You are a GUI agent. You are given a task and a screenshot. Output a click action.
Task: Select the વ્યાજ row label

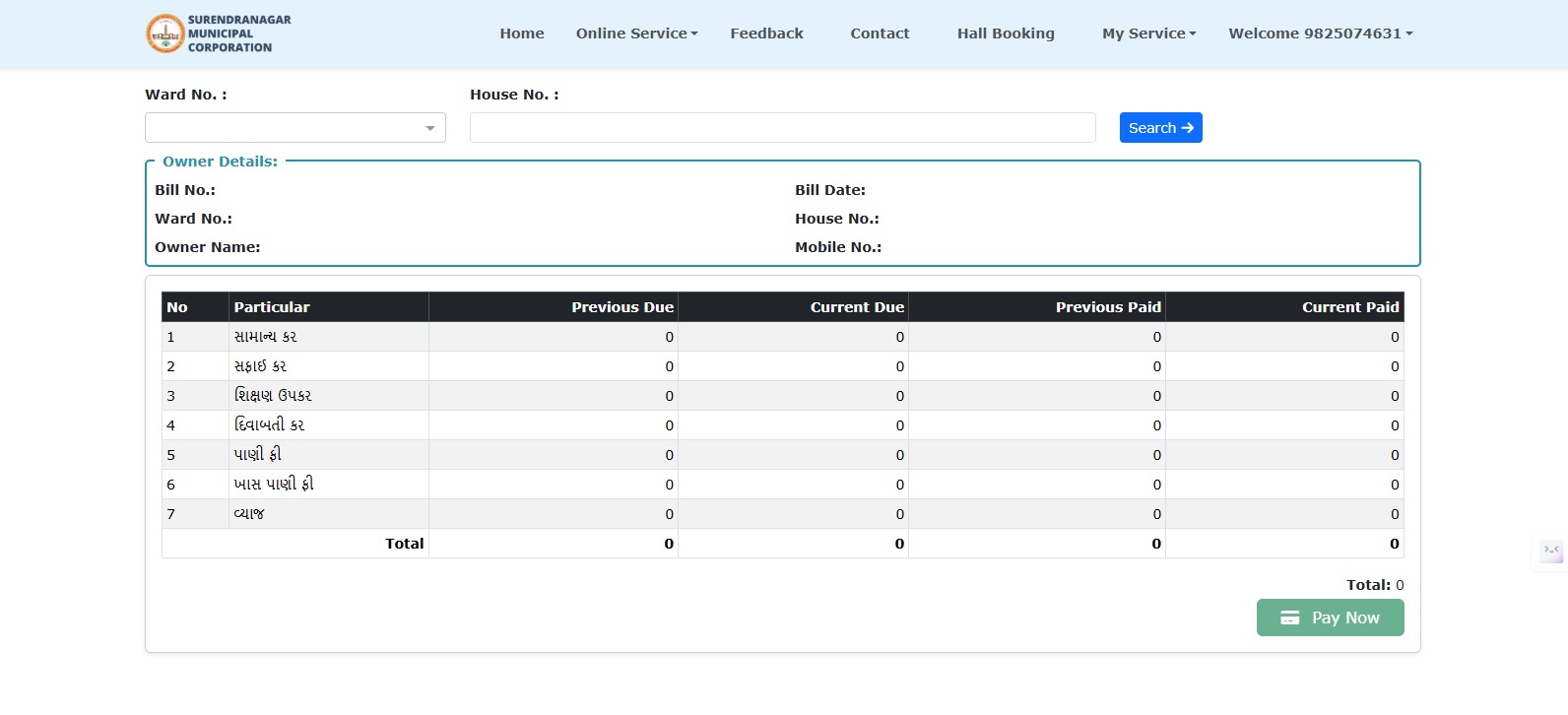pyautogui.click(x=249, y=514)
